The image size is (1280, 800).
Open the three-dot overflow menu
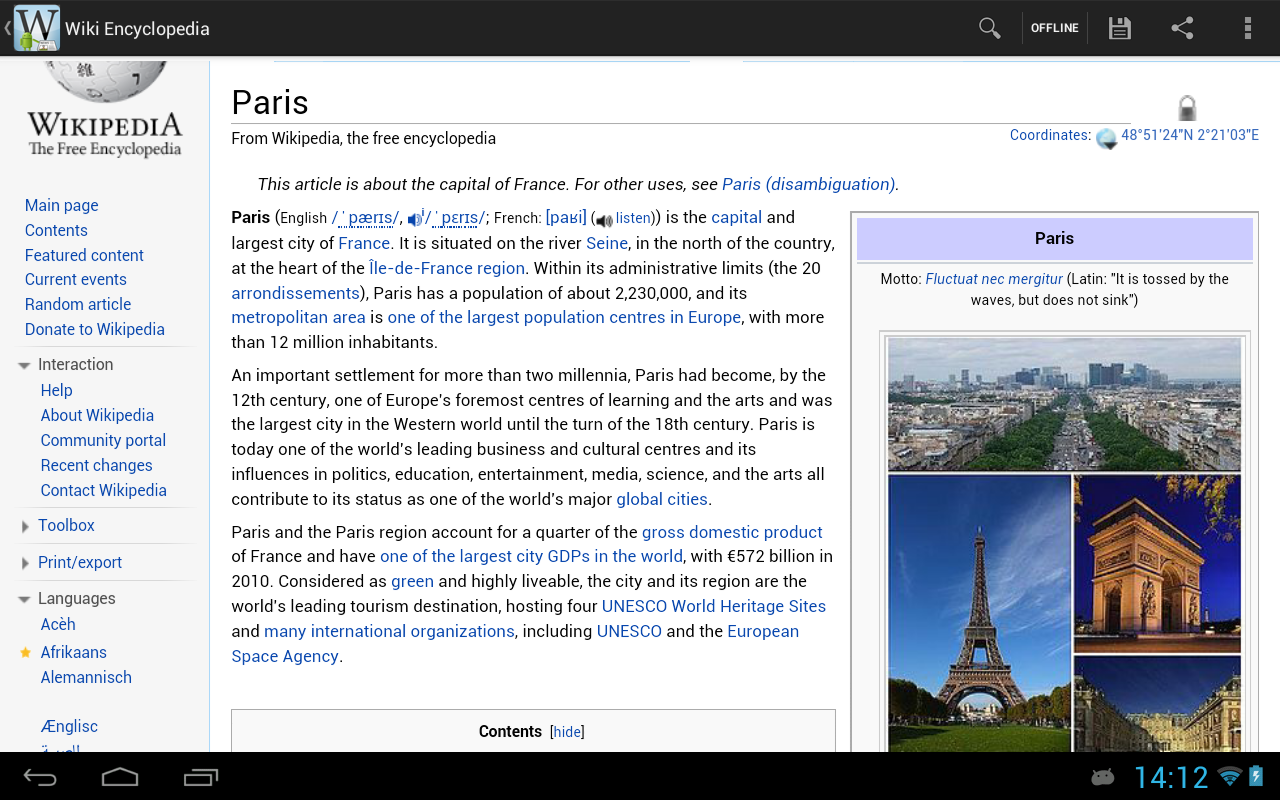pos(1247,27)
